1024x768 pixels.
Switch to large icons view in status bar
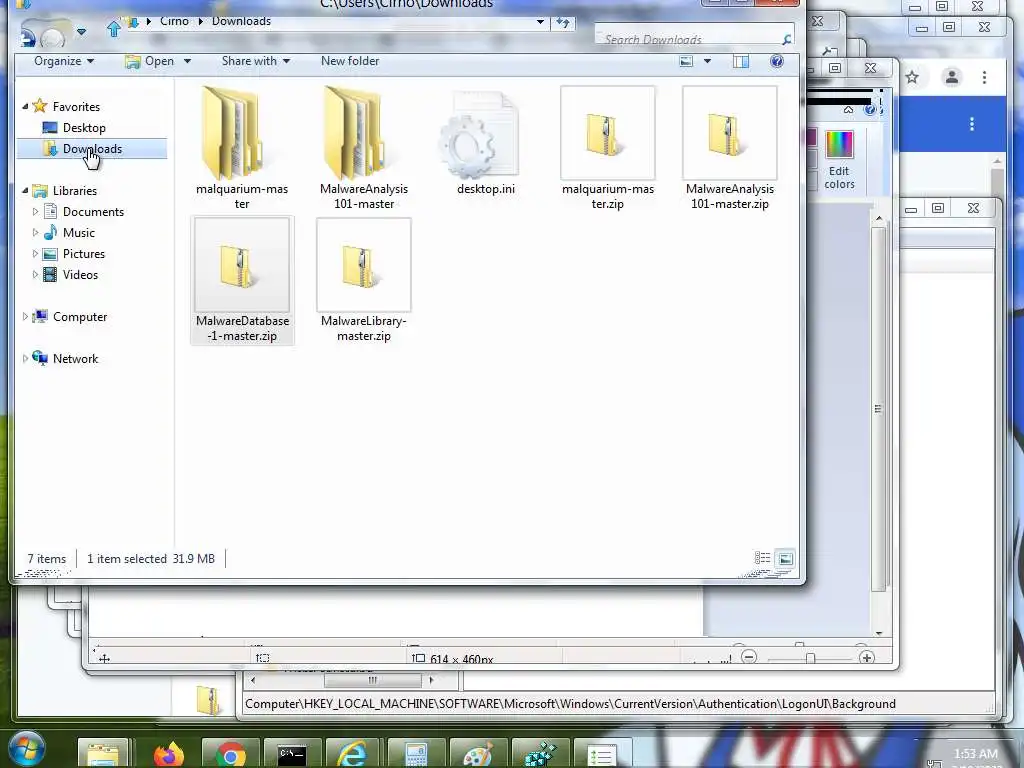[x=785, y=558]
